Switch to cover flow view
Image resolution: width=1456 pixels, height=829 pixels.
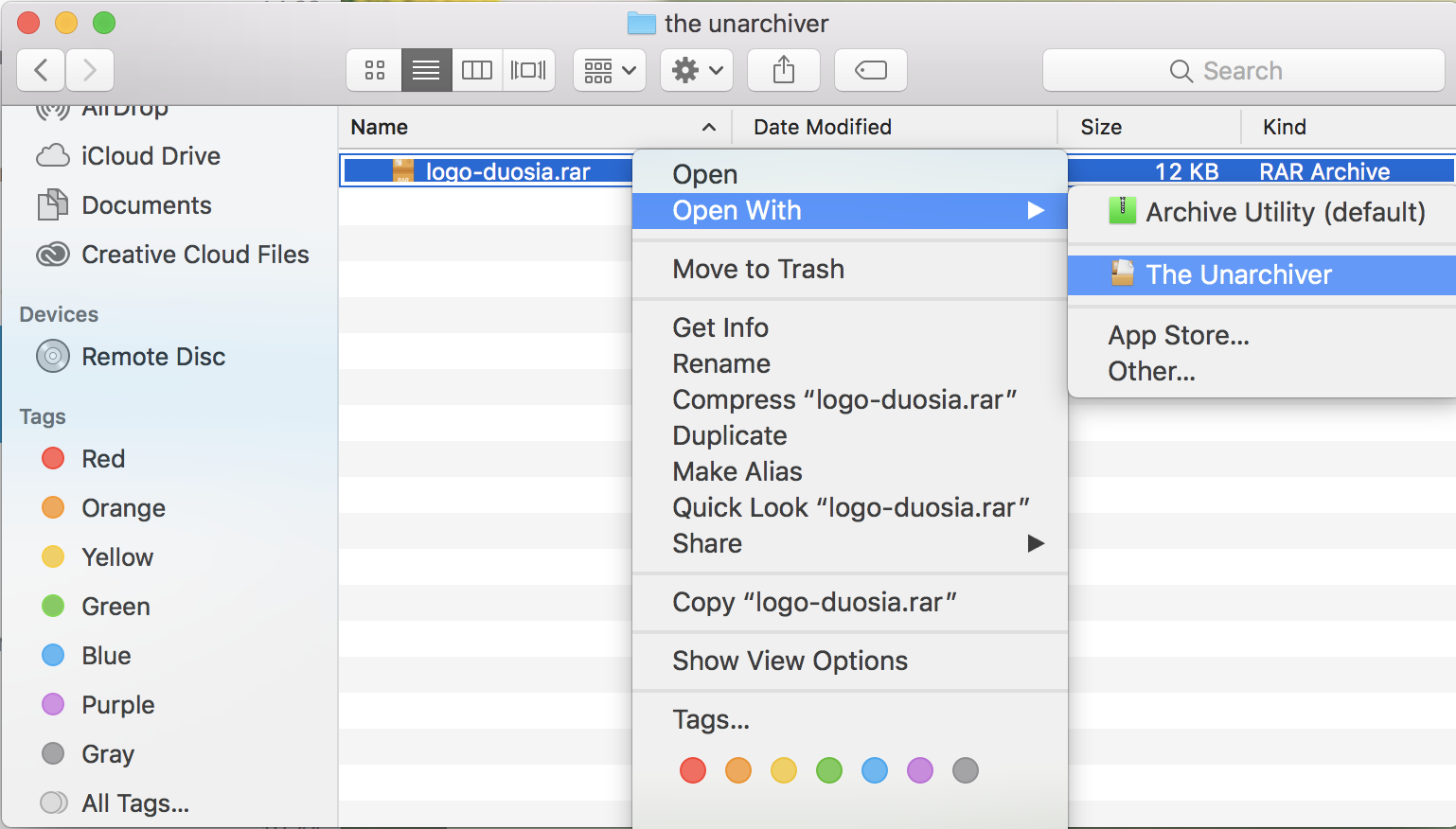528,70
